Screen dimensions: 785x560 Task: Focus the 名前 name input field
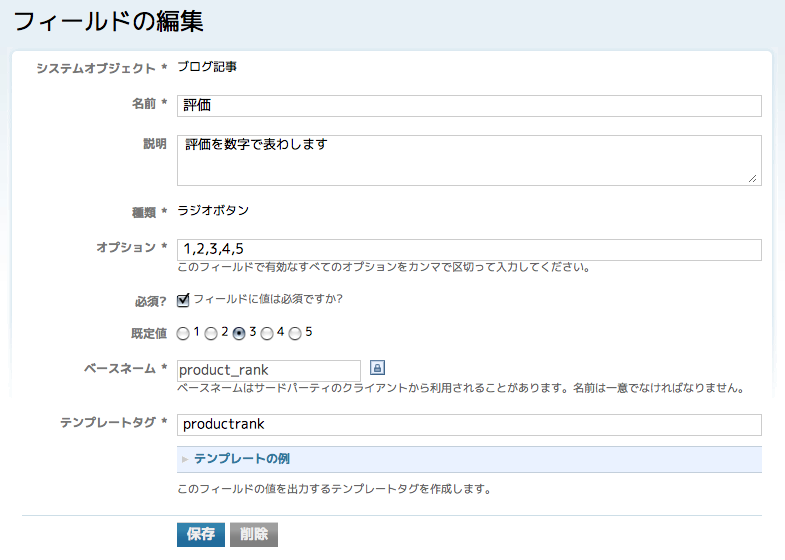coord(469,106)
